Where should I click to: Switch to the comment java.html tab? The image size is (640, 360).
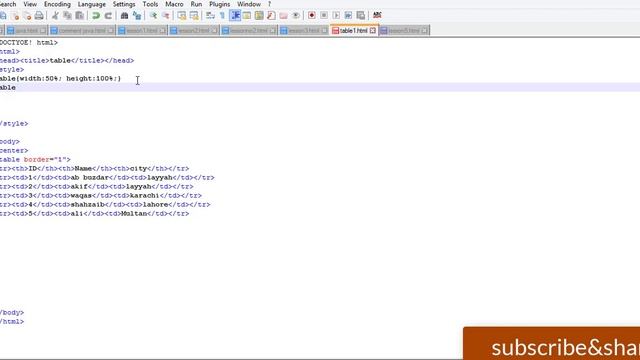point(82,31)
